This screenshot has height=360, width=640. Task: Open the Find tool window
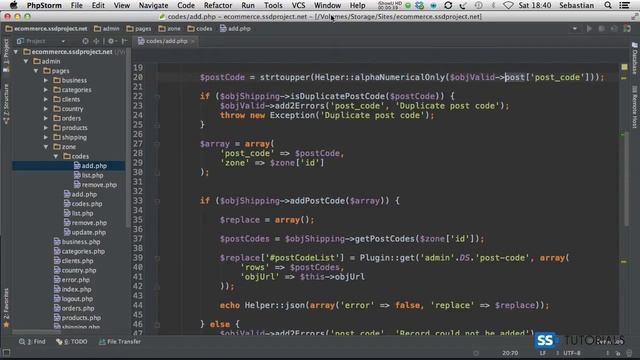coord(32,342)
